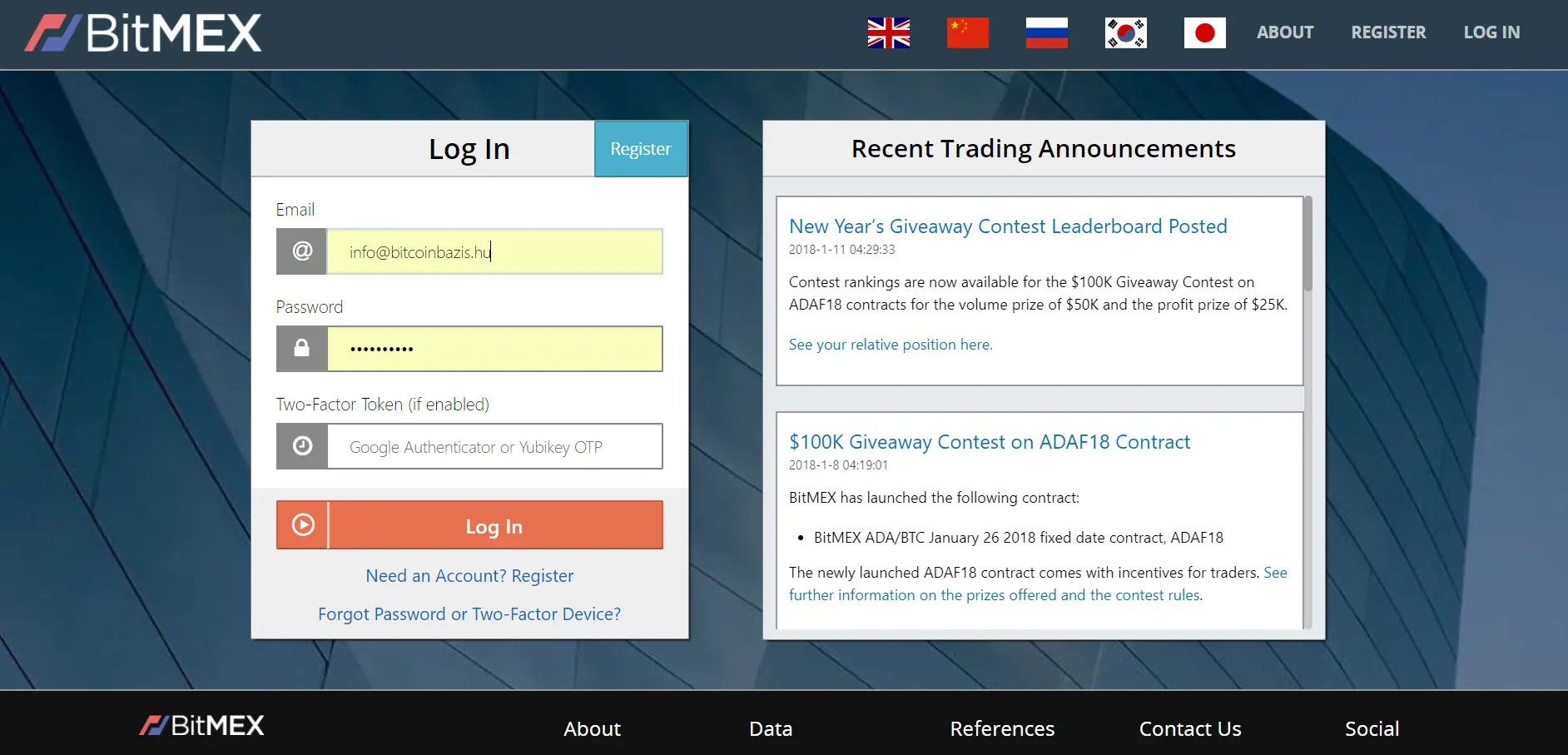The image size is (1568, 755).
Task: Click the BitMEX logo in the footer
Action: [201, 726]
